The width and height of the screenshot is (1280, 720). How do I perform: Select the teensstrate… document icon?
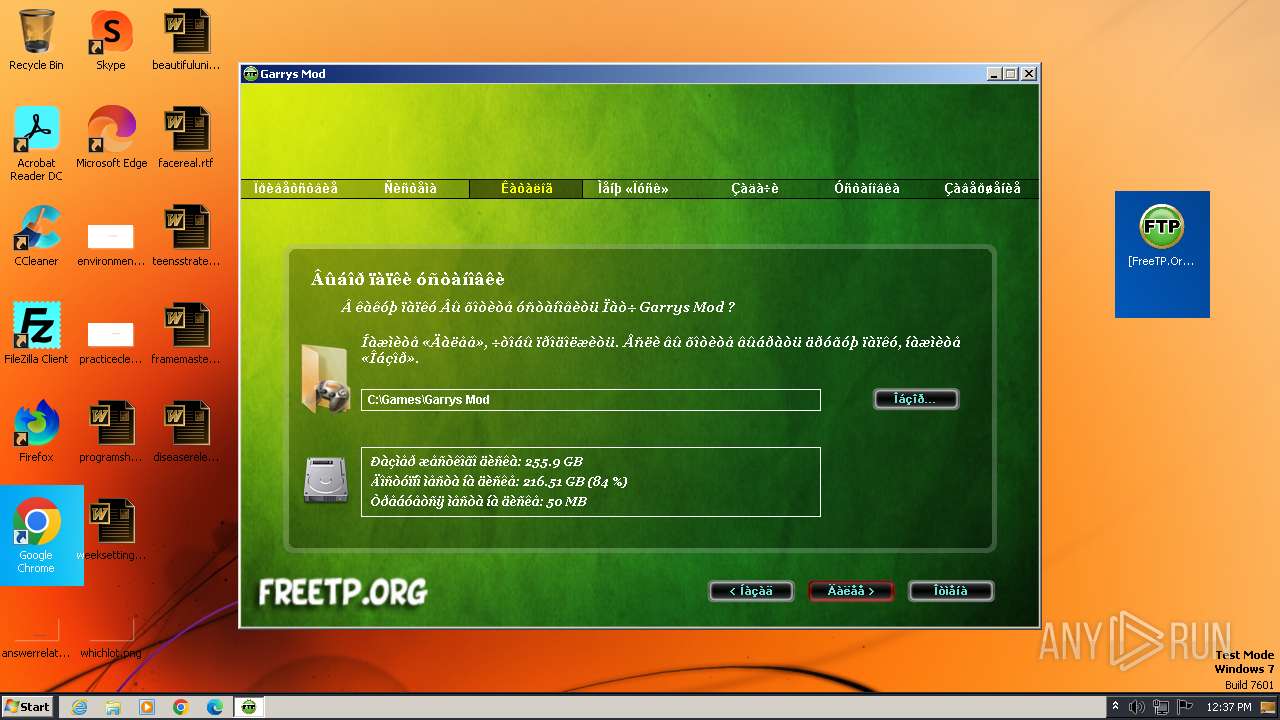point(186,236)
